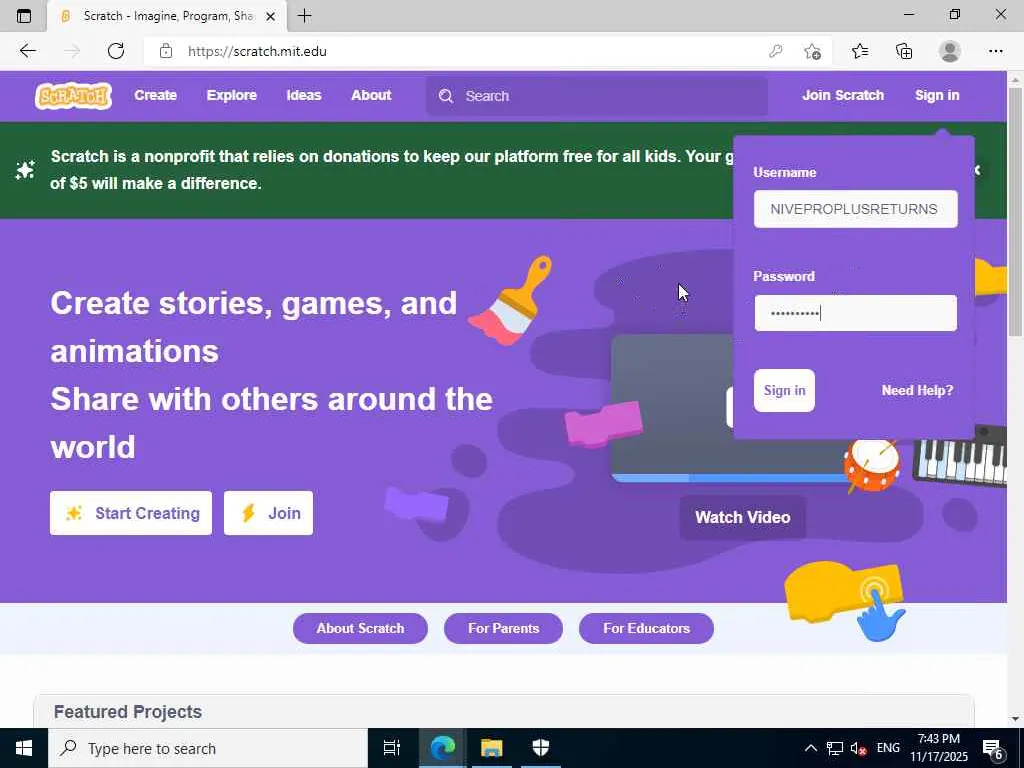Screen dimensions: 1024x768
Task: Open a new tab with the plus icon
Action: pyautogui.click(x=304, y=16)
